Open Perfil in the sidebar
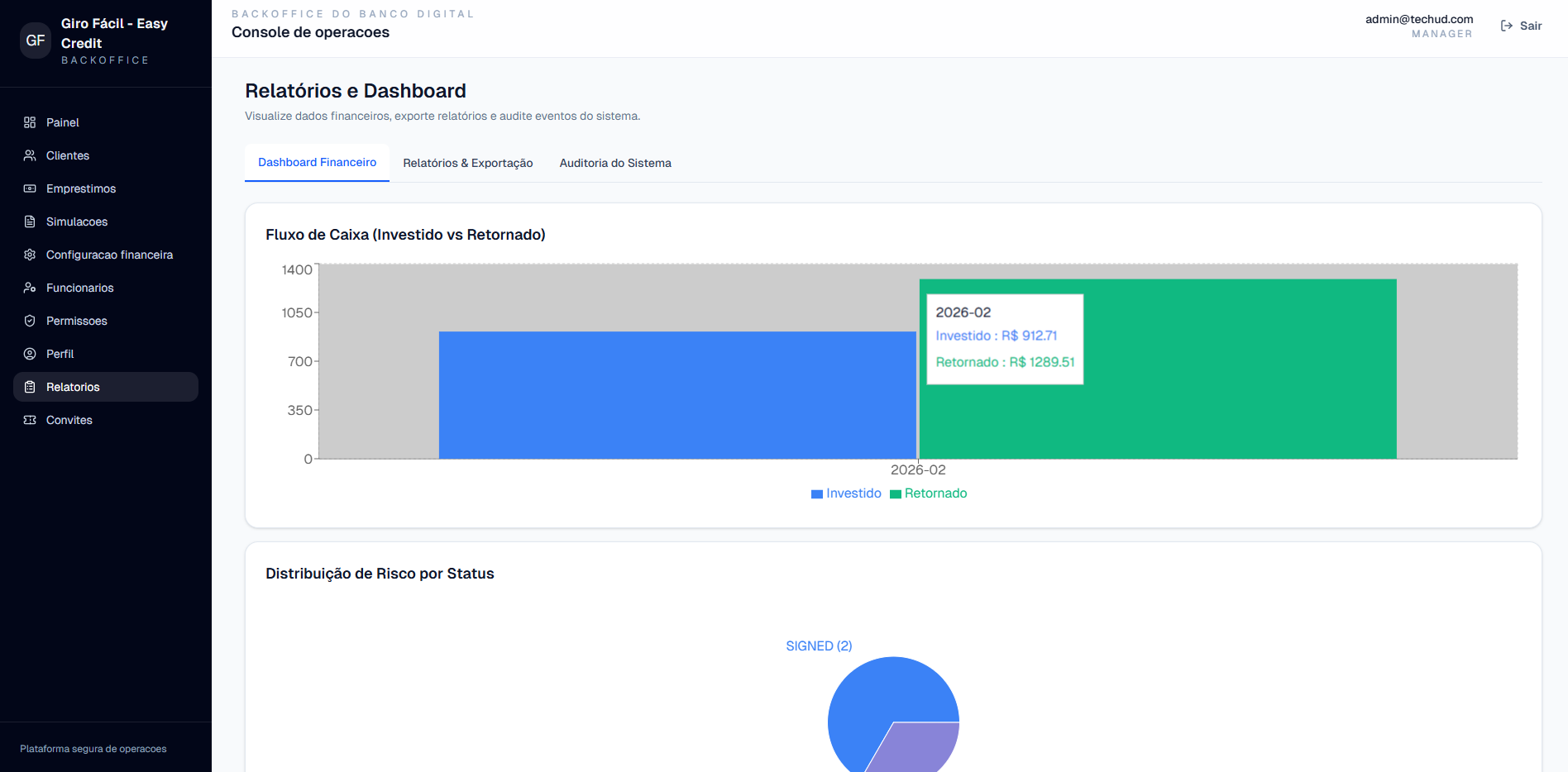Image resolution: width=1568 pixels, height=772 pixels. pos(106,354)
